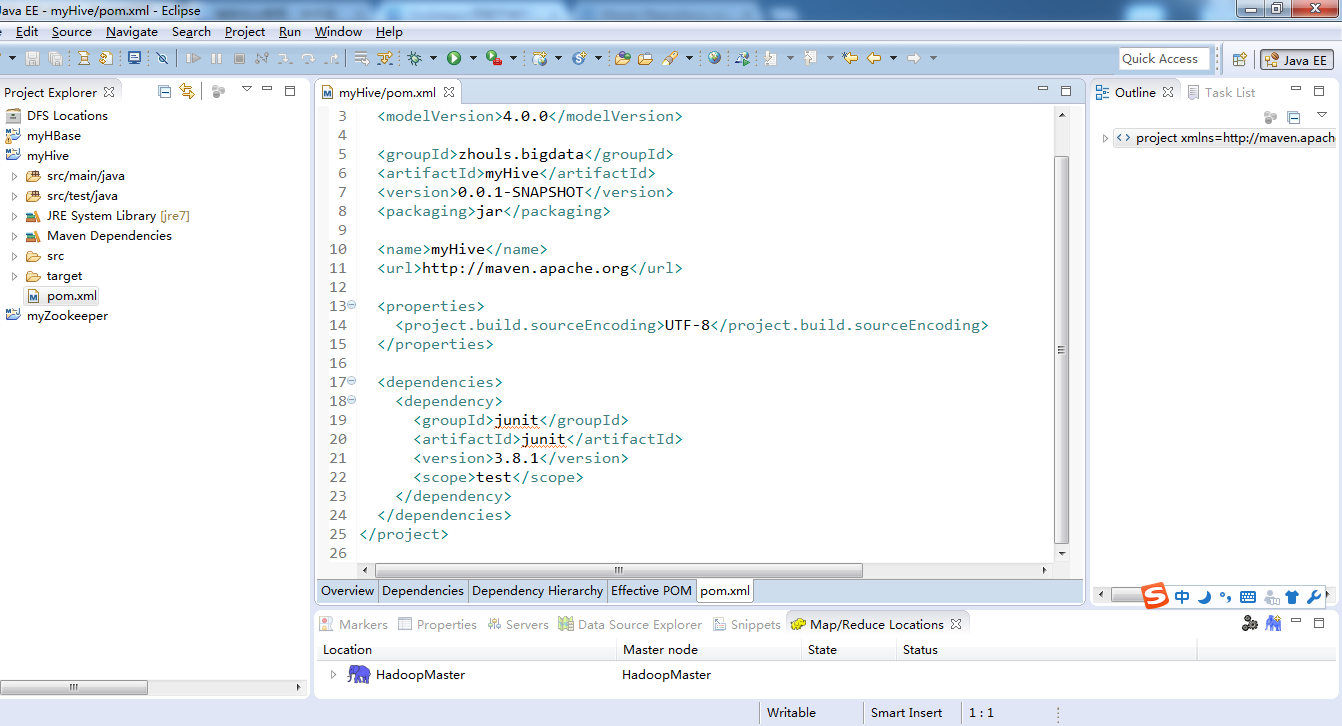
Task: Click the editor horizontal scrollbar
Action: coord(618,570)
